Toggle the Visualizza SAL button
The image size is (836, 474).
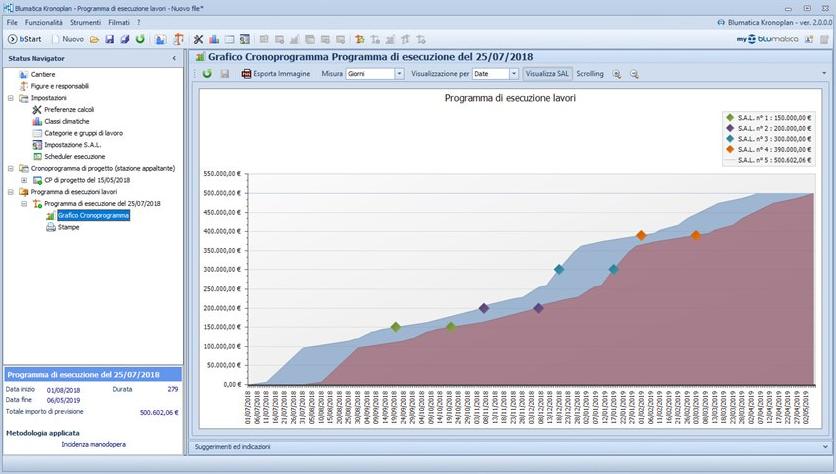[548, 74]
